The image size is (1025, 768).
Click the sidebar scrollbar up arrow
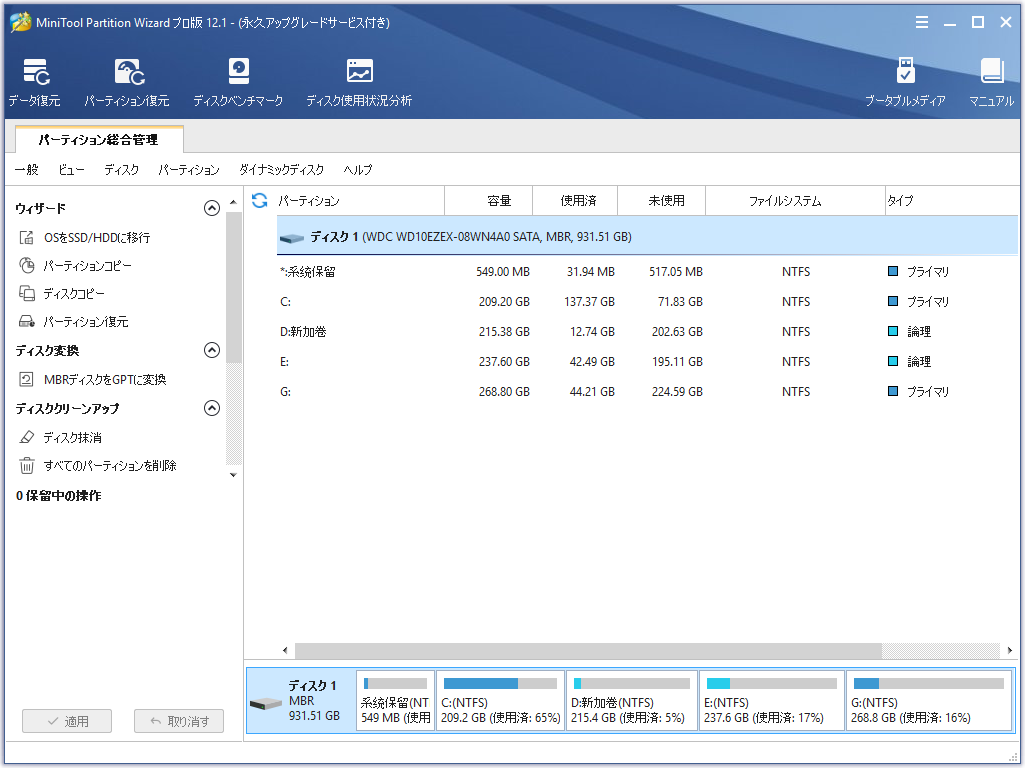(233, 202)
